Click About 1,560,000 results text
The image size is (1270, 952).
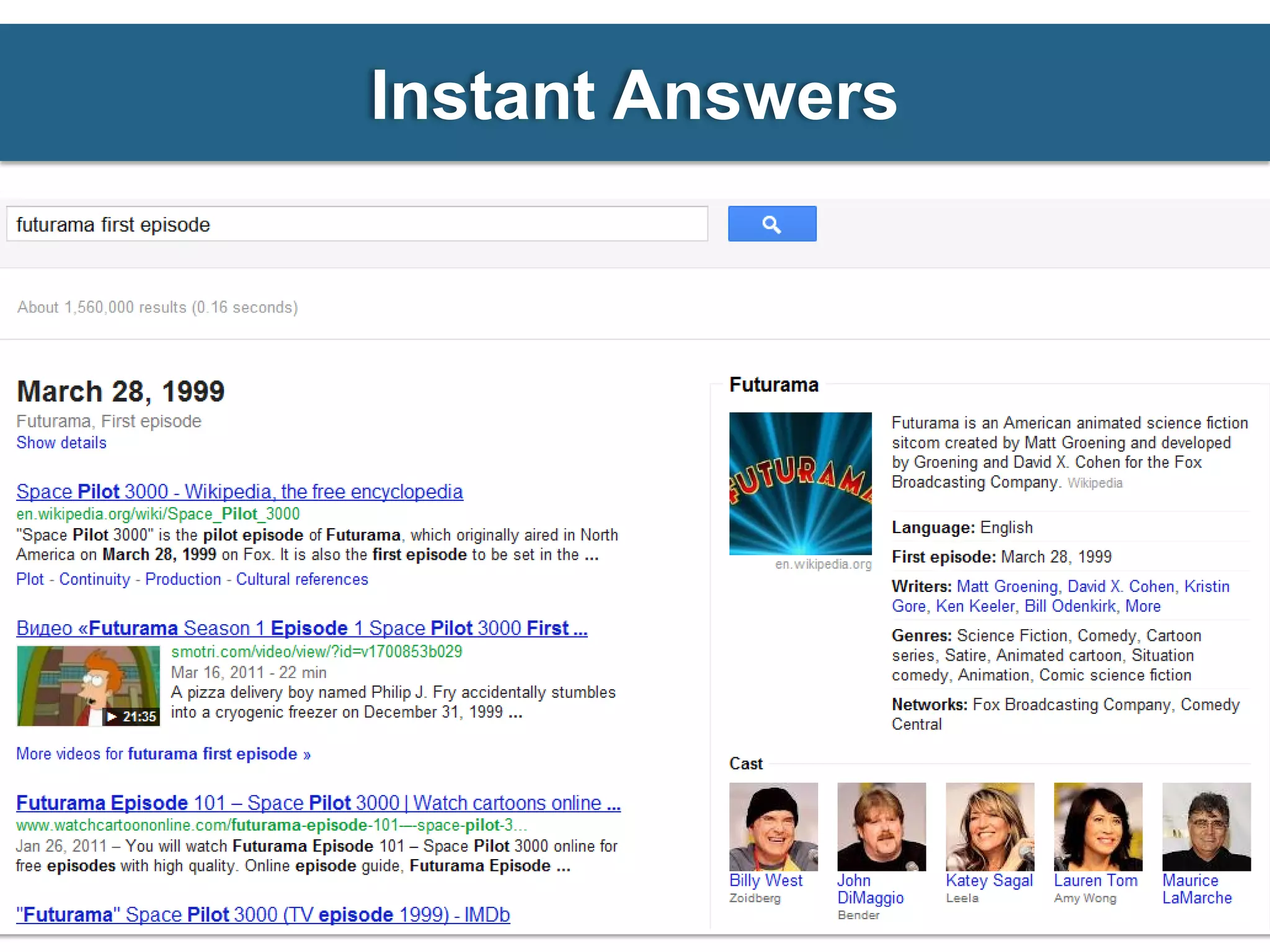click(158, 307)
